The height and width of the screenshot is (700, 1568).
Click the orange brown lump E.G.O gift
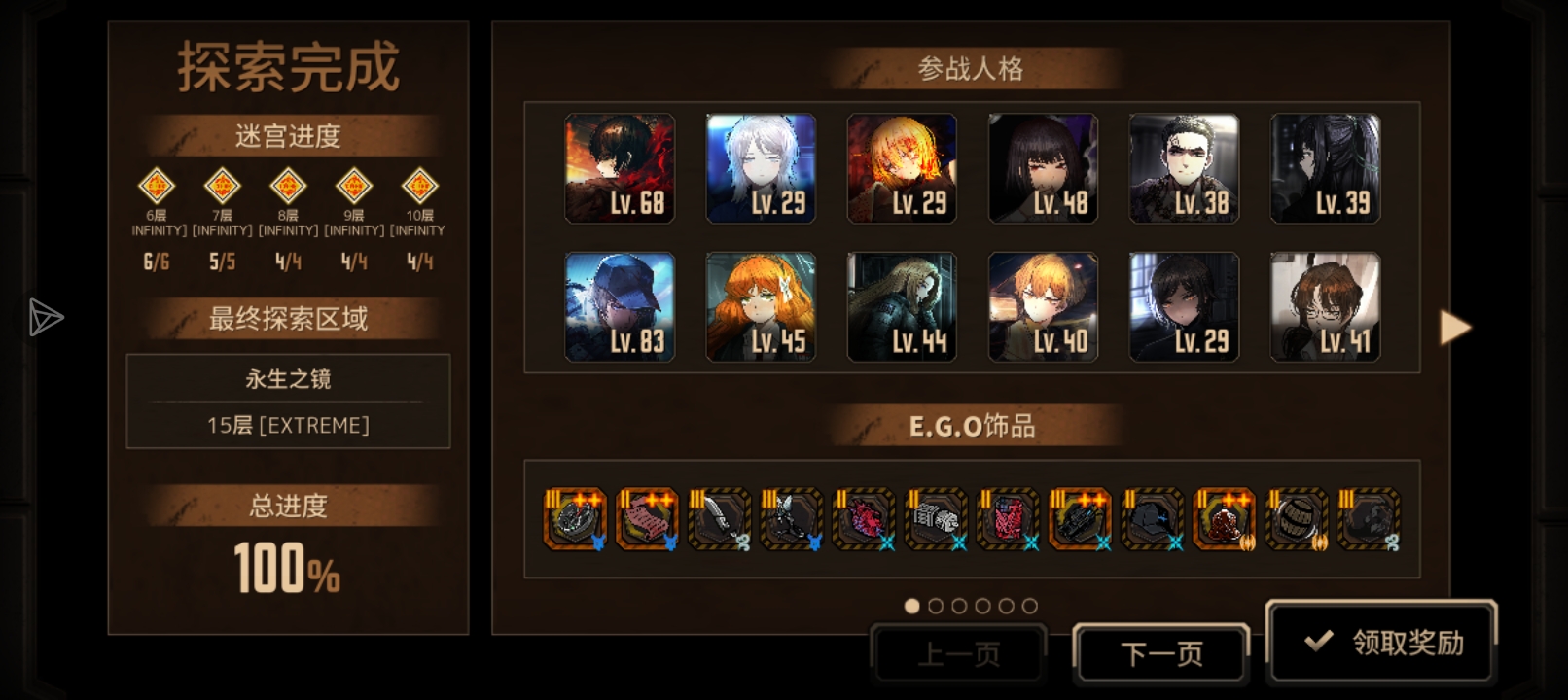coord(1224,519)
